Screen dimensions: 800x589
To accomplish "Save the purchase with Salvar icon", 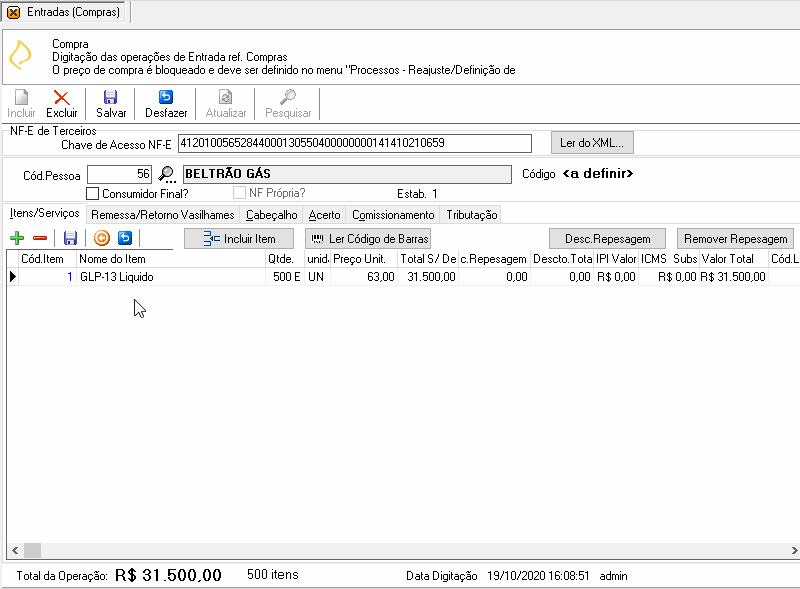I will (x=111, y=97).
